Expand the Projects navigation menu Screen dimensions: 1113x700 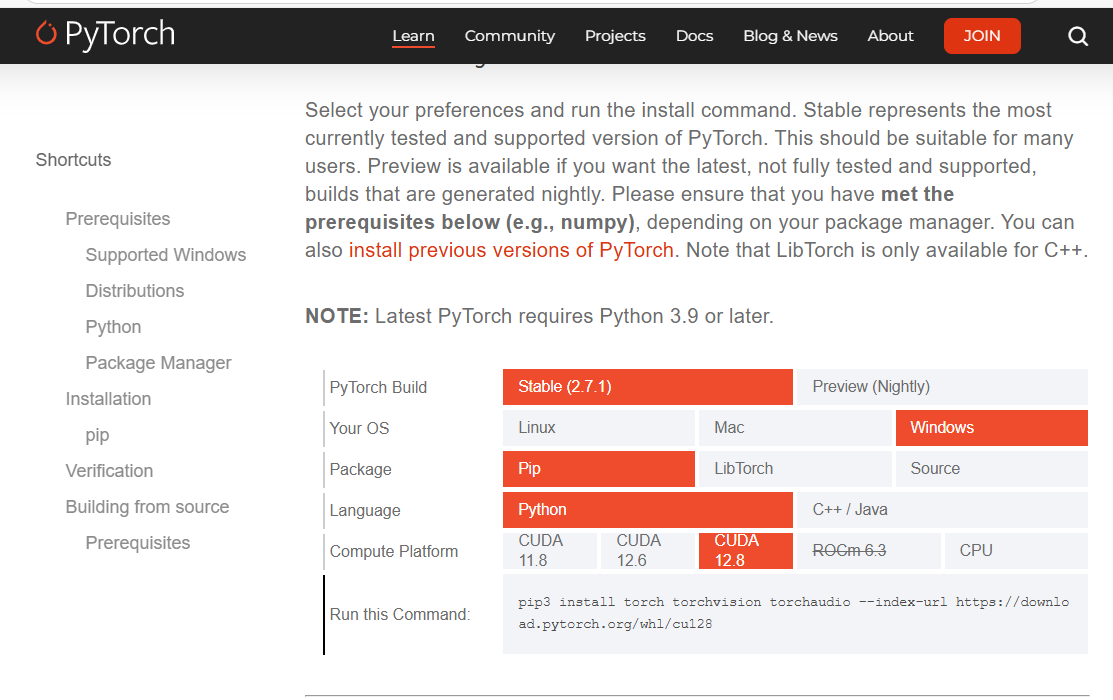point(615,36)
